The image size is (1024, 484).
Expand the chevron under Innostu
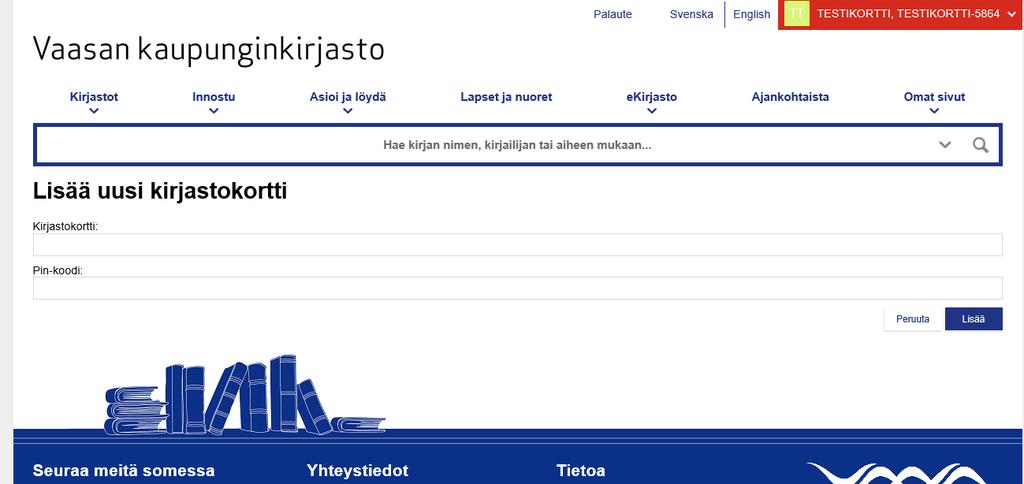pos(214,110)
